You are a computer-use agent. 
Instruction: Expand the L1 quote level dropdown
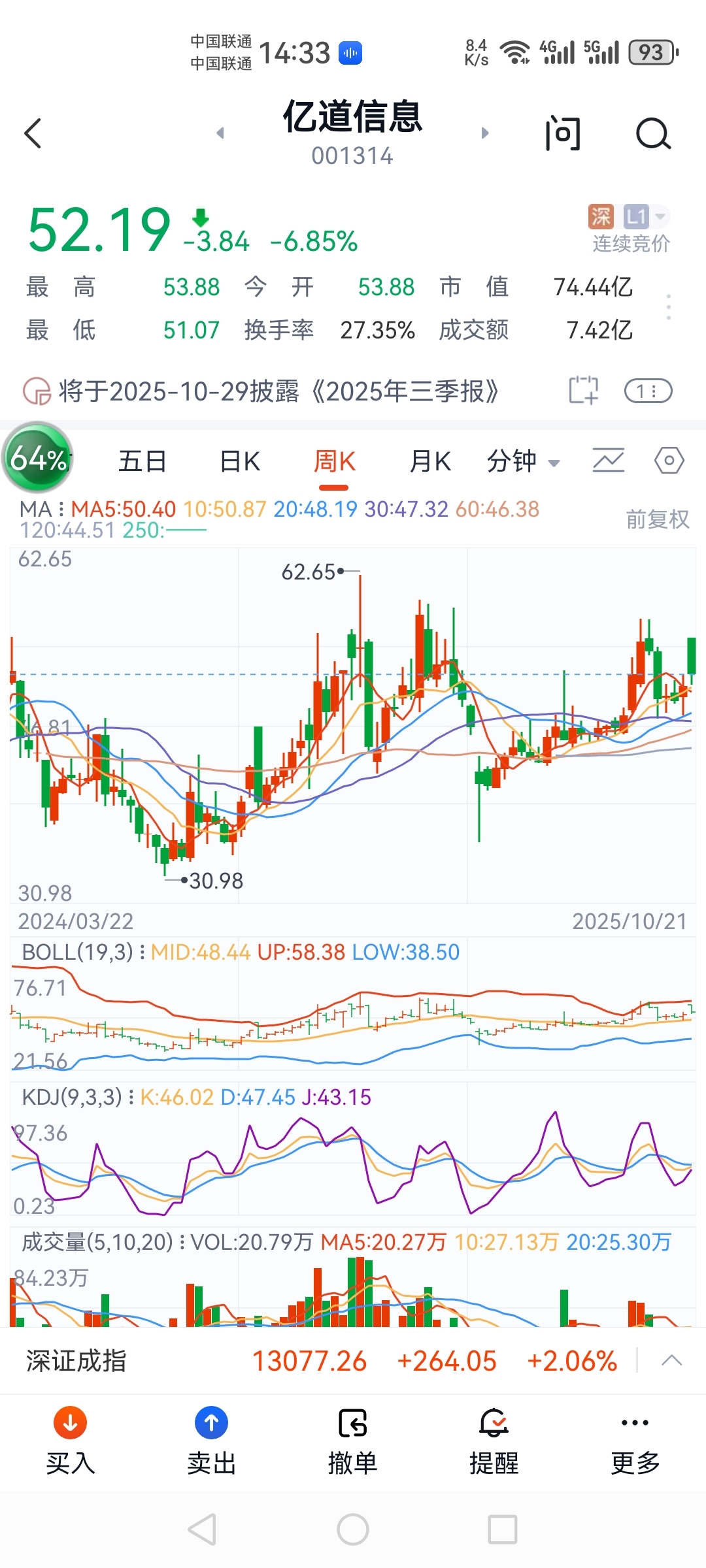click(646, 216)
